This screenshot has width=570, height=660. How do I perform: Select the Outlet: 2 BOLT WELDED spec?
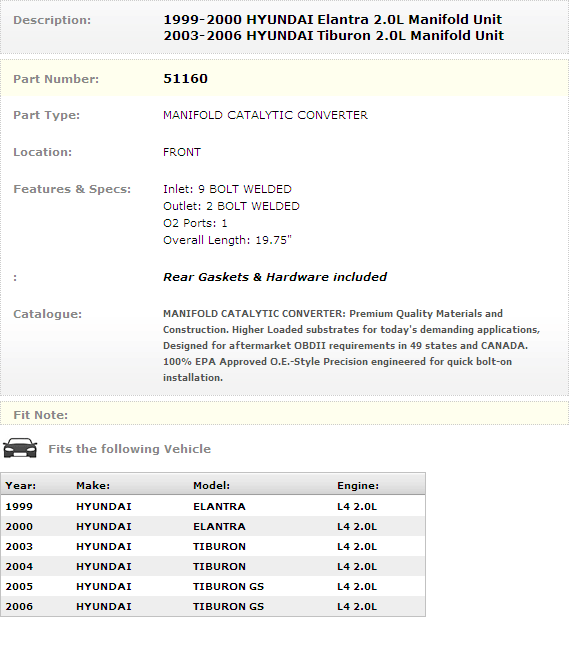click(x=231, y=206)
